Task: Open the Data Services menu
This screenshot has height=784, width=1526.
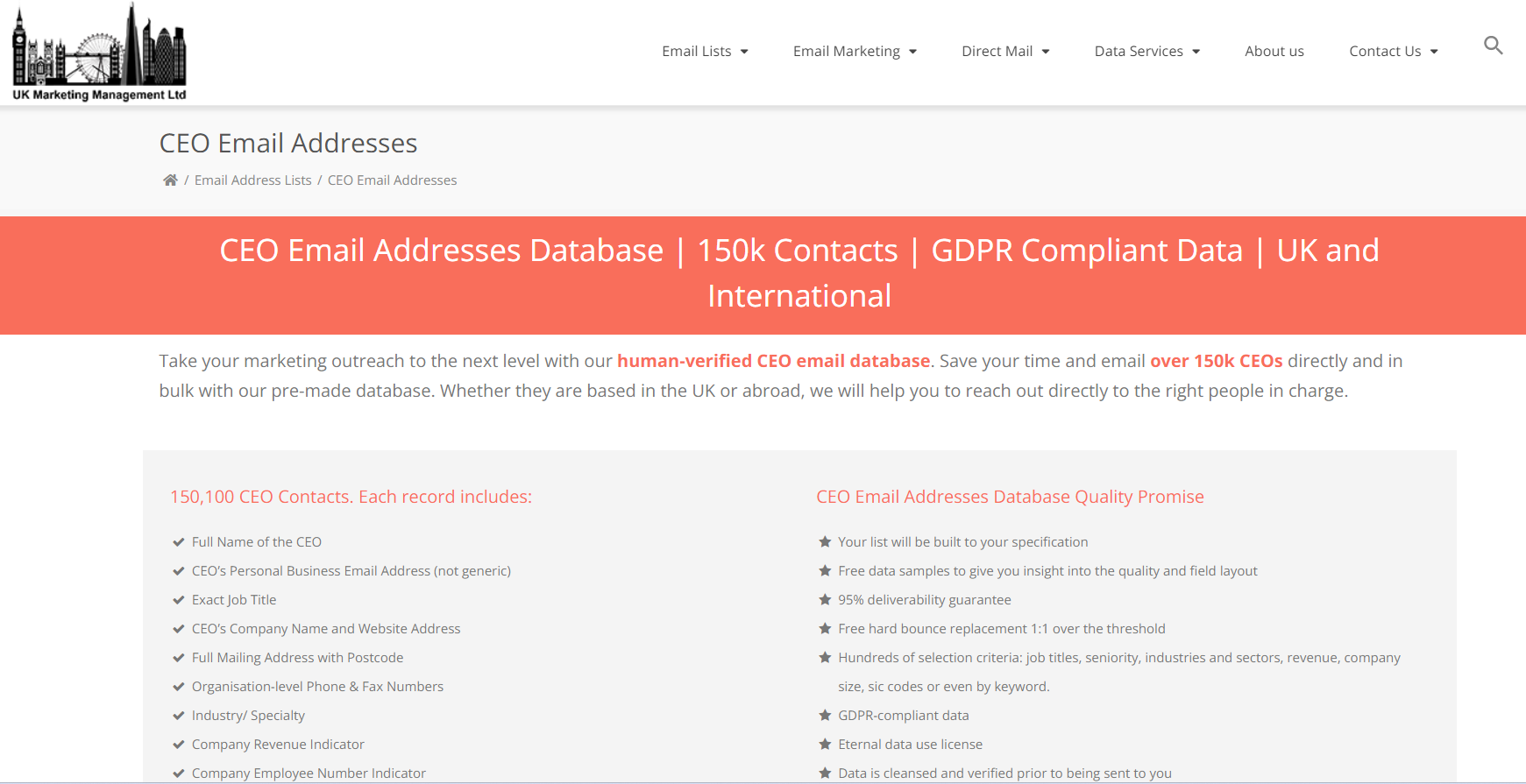Action: point(1139,51)
